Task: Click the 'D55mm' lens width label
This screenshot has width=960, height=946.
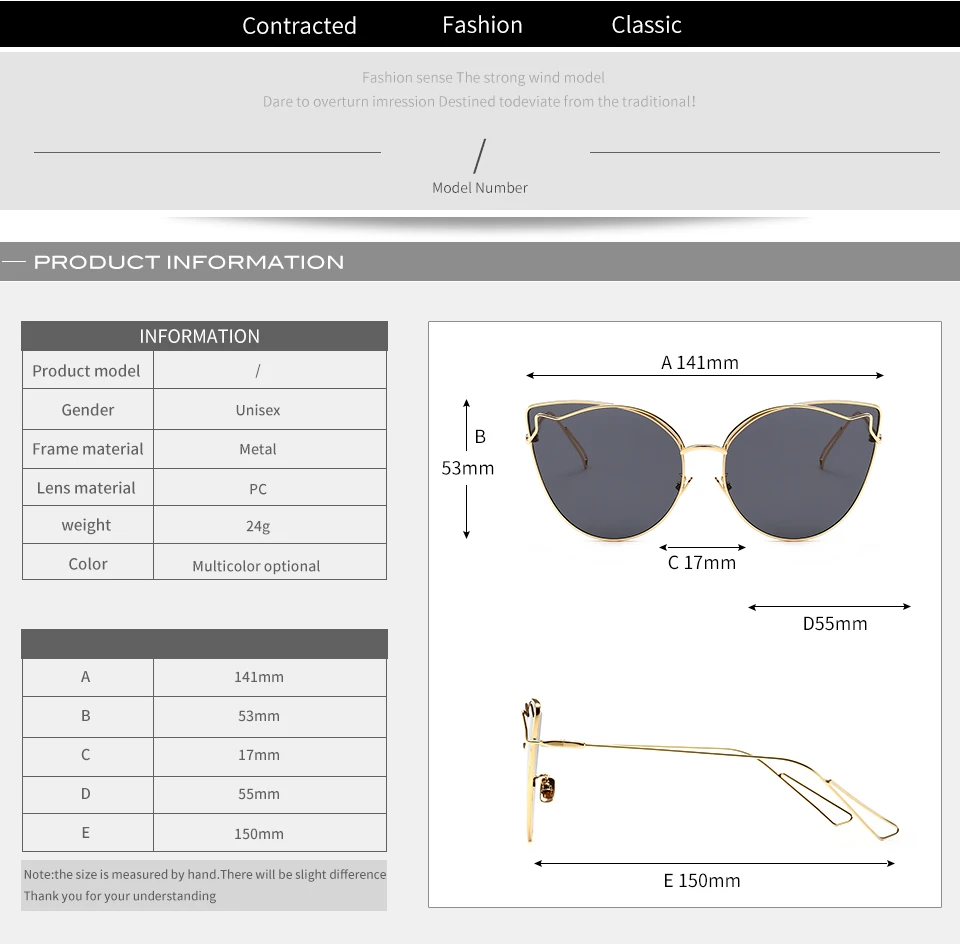Action: 835,624
